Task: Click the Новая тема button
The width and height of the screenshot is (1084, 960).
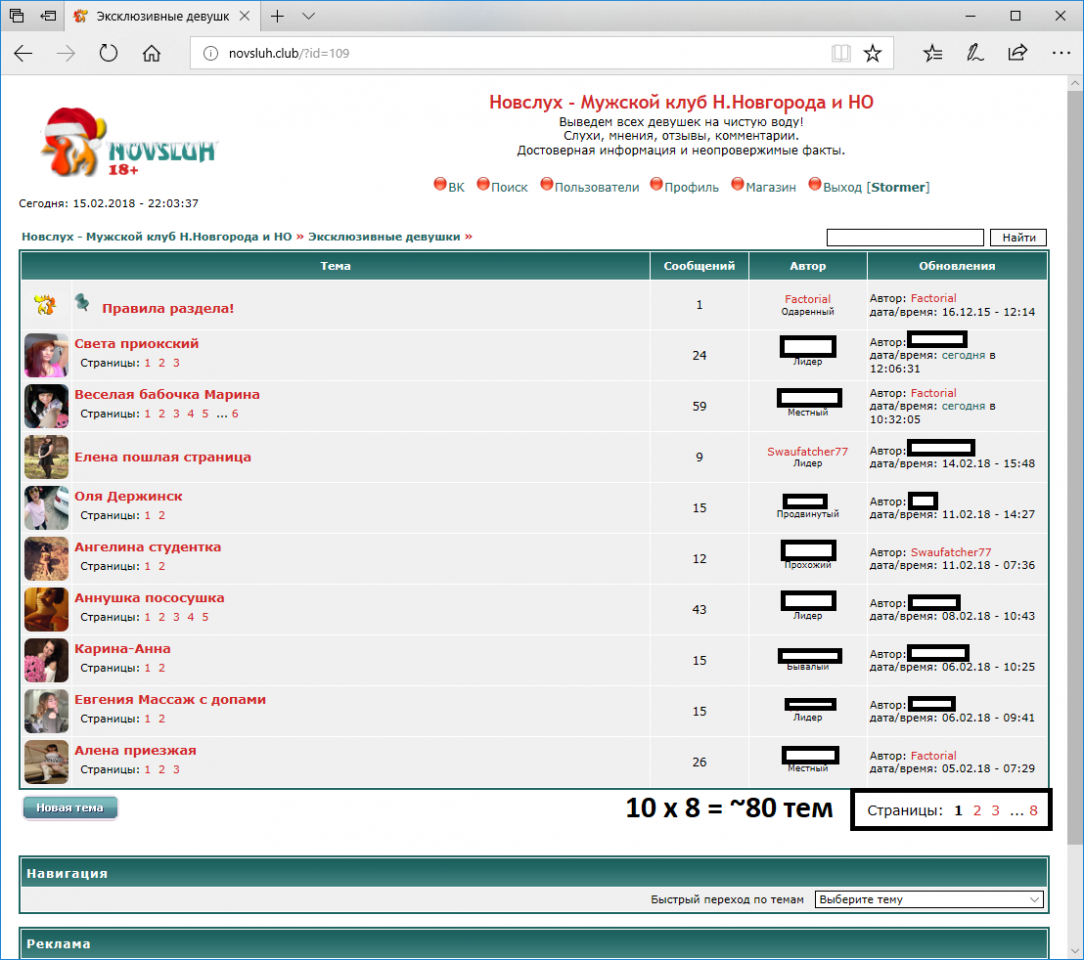Action: point(70,808)
